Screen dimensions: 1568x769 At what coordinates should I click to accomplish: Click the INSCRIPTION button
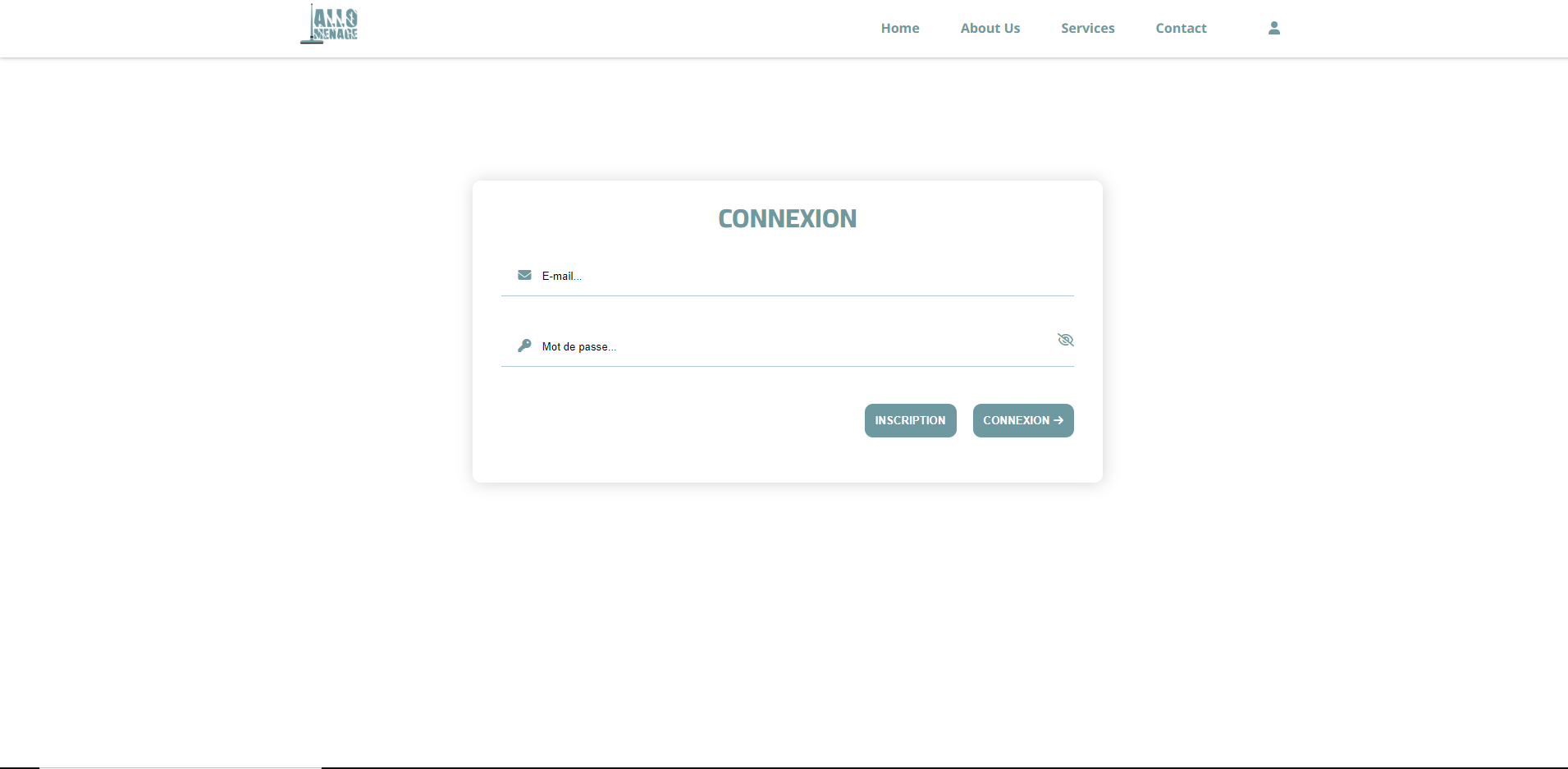[x=910, y=420]
